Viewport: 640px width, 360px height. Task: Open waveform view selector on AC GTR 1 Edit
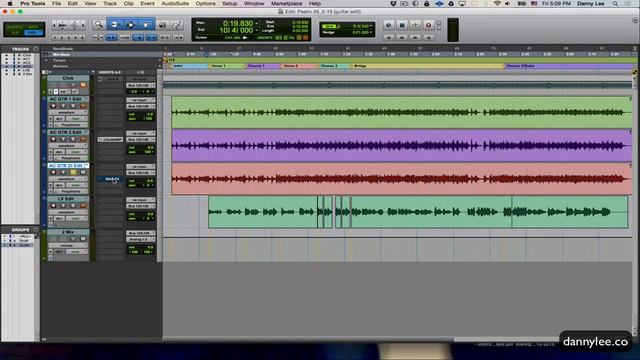(x=68, y=112)
